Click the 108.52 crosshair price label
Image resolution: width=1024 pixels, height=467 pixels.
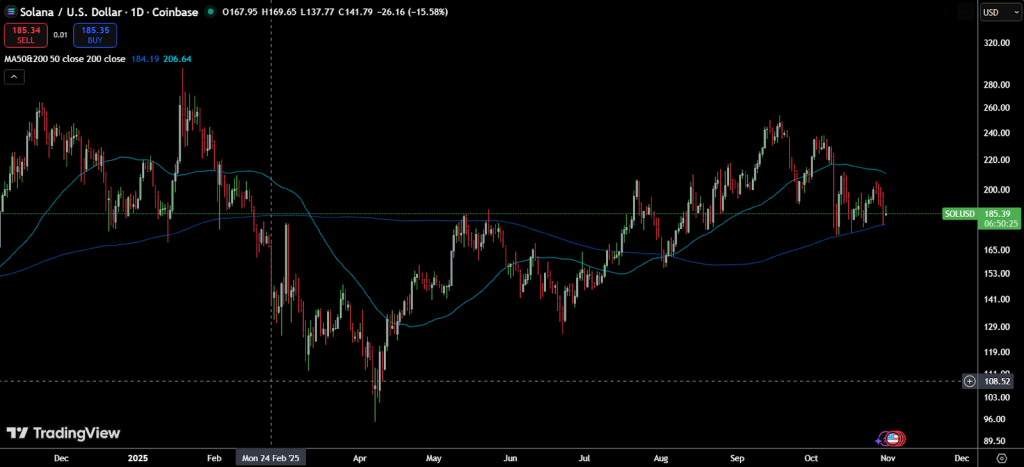[x=999, y=381]
